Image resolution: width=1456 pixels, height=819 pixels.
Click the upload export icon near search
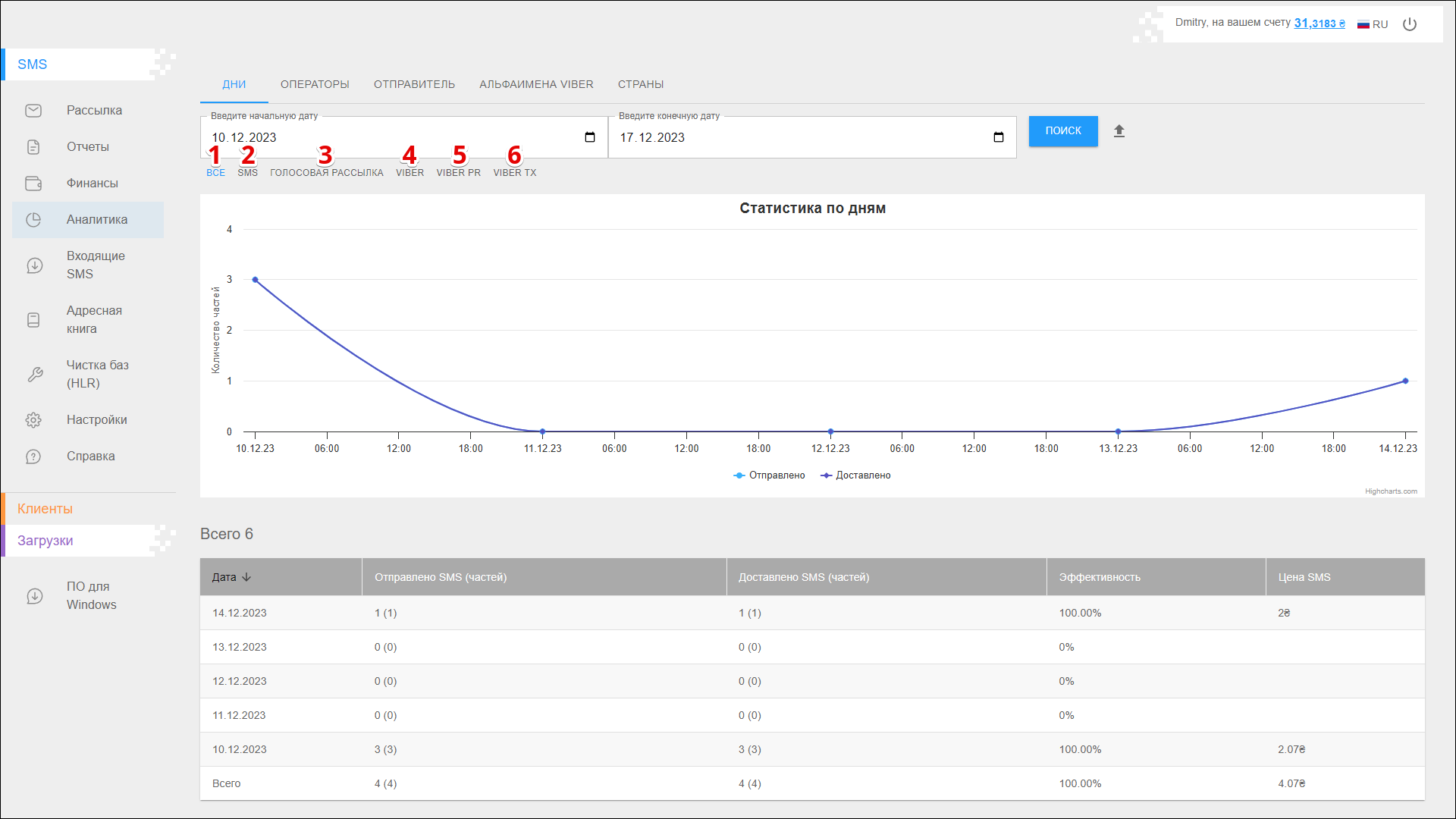(1119, 131)
